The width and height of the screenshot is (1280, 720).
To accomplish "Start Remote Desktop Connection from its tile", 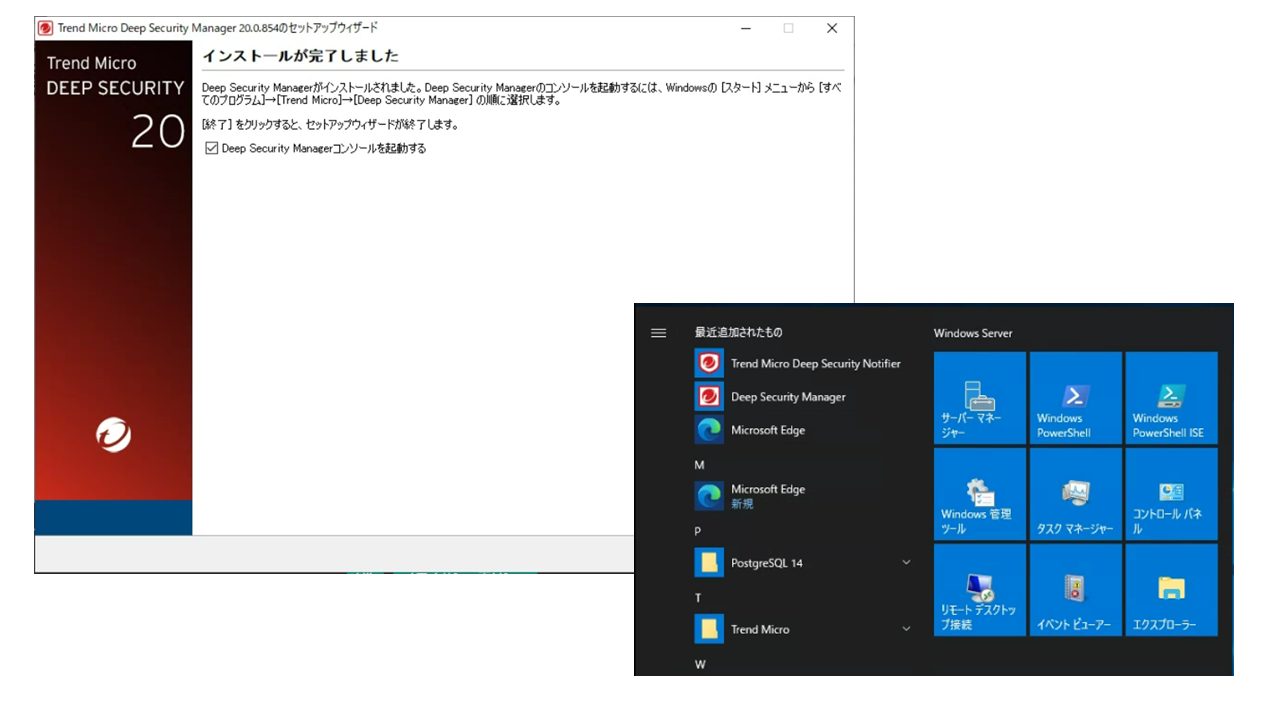I will click(979, 589).
